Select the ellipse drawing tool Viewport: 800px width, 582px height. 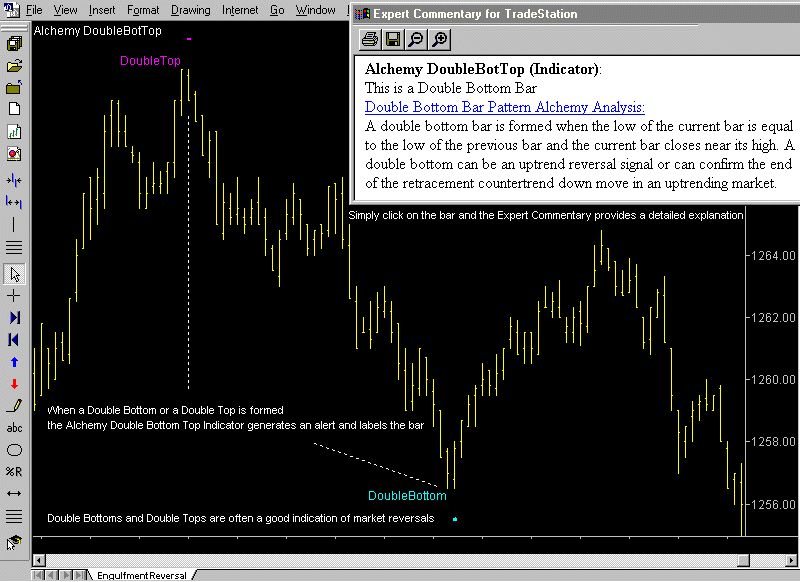coord(14,450)
